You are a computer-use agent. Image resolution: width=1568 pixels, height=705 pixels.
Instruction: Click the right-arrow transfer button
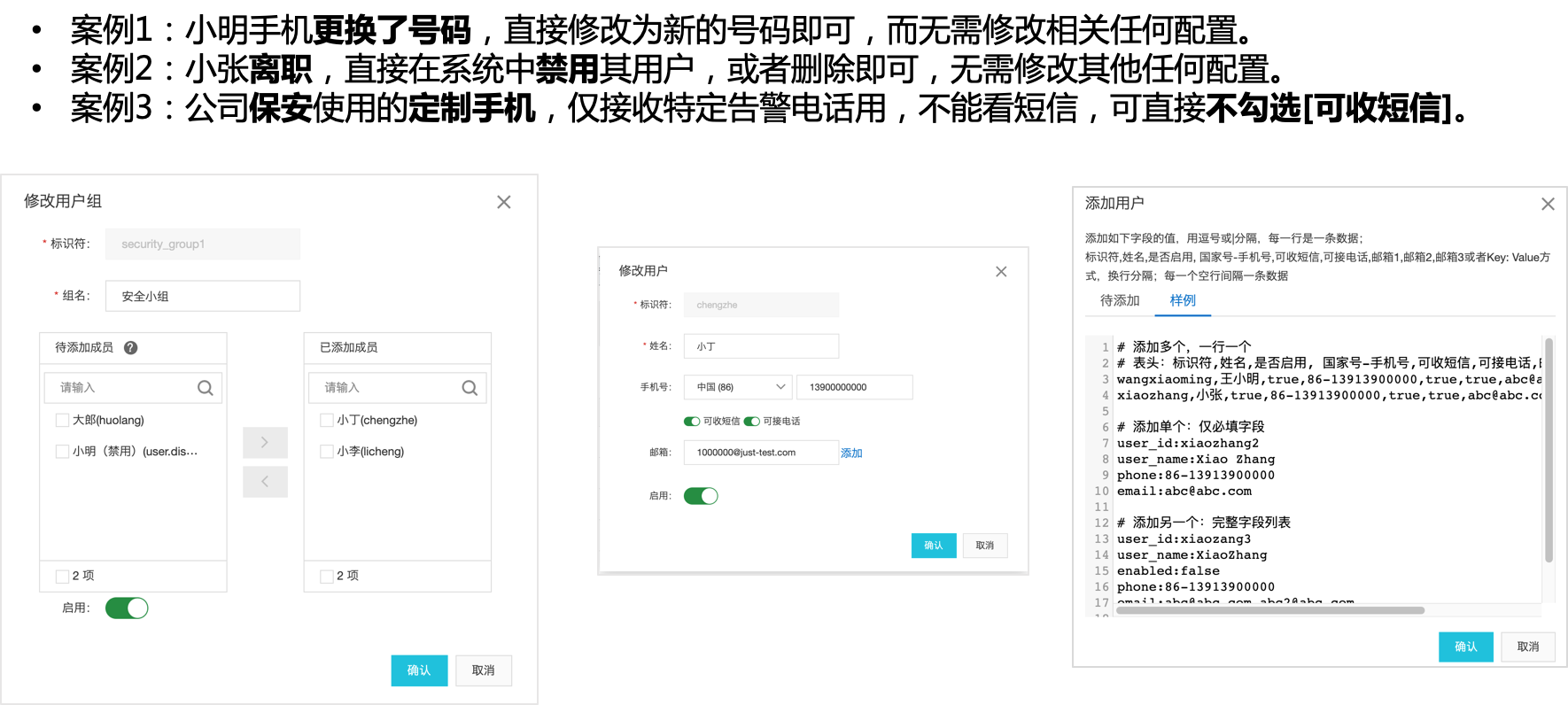pos(265,442)
